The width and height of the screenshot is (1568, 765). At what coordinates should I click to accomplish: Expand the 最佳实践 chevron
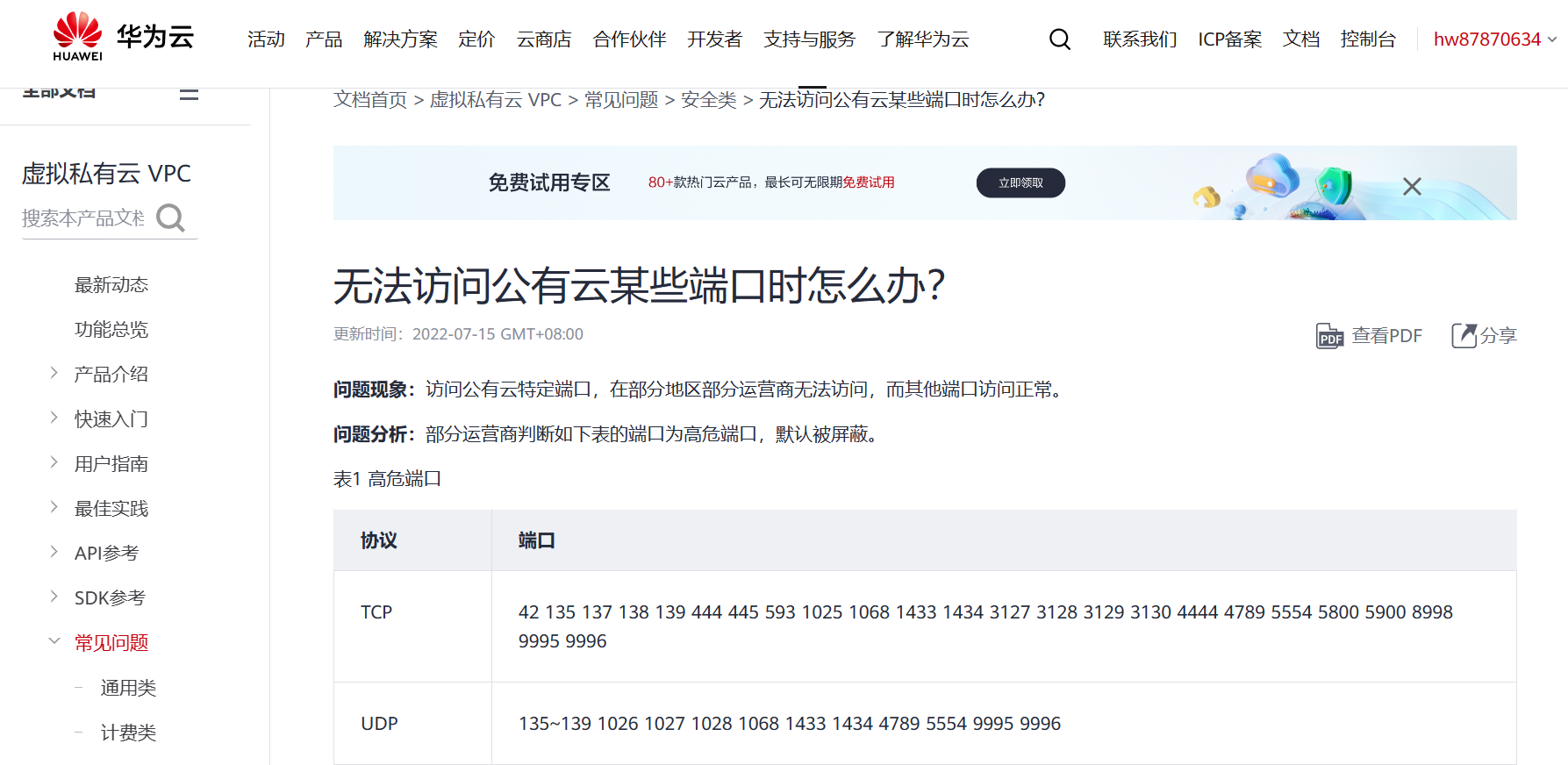54,507
